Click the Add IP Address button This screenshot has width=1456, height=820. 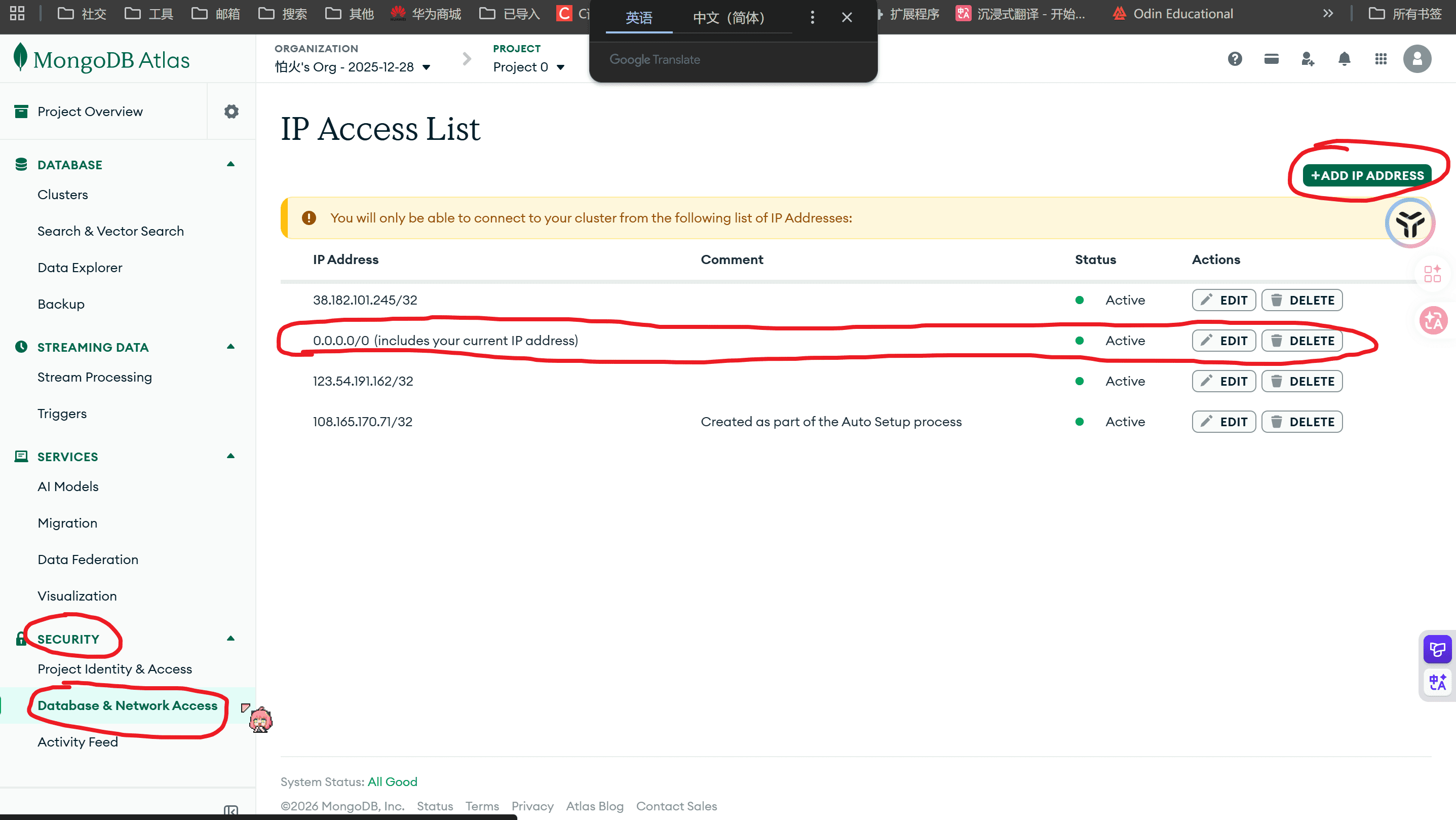[1367, 175]
